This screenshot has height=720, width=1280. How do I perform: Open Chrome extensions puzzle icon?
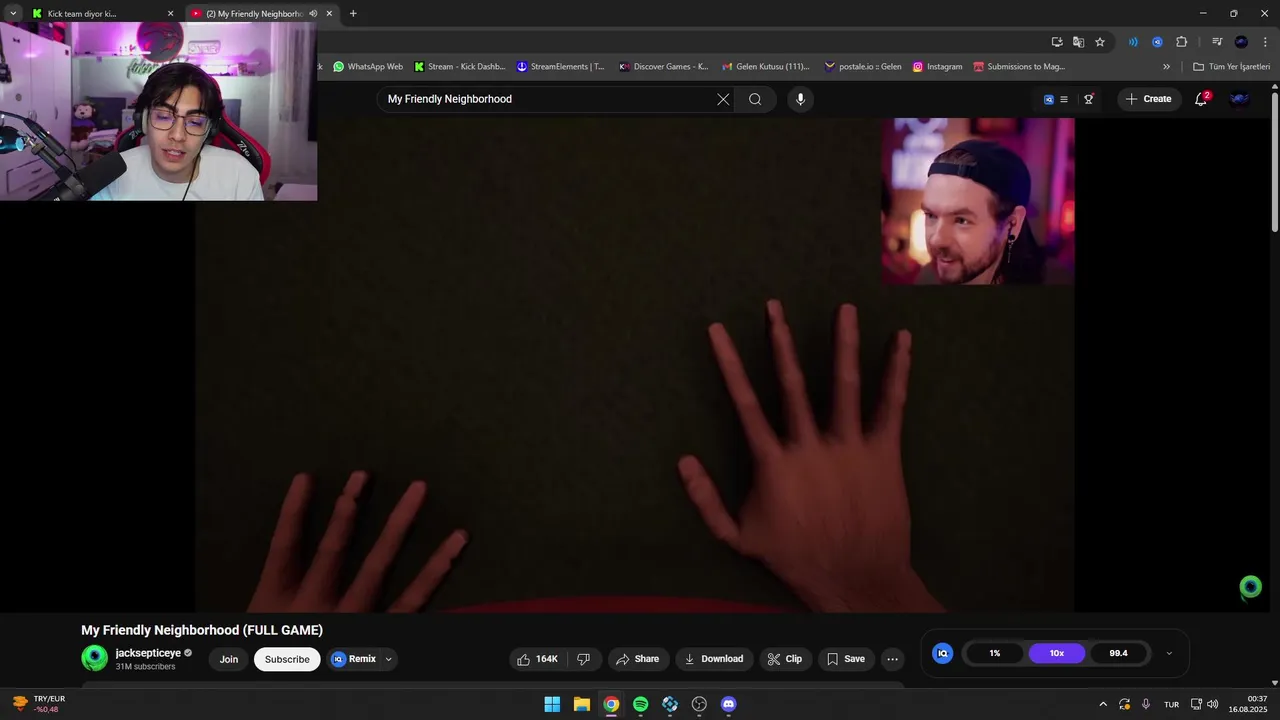tap(1182, 42)
